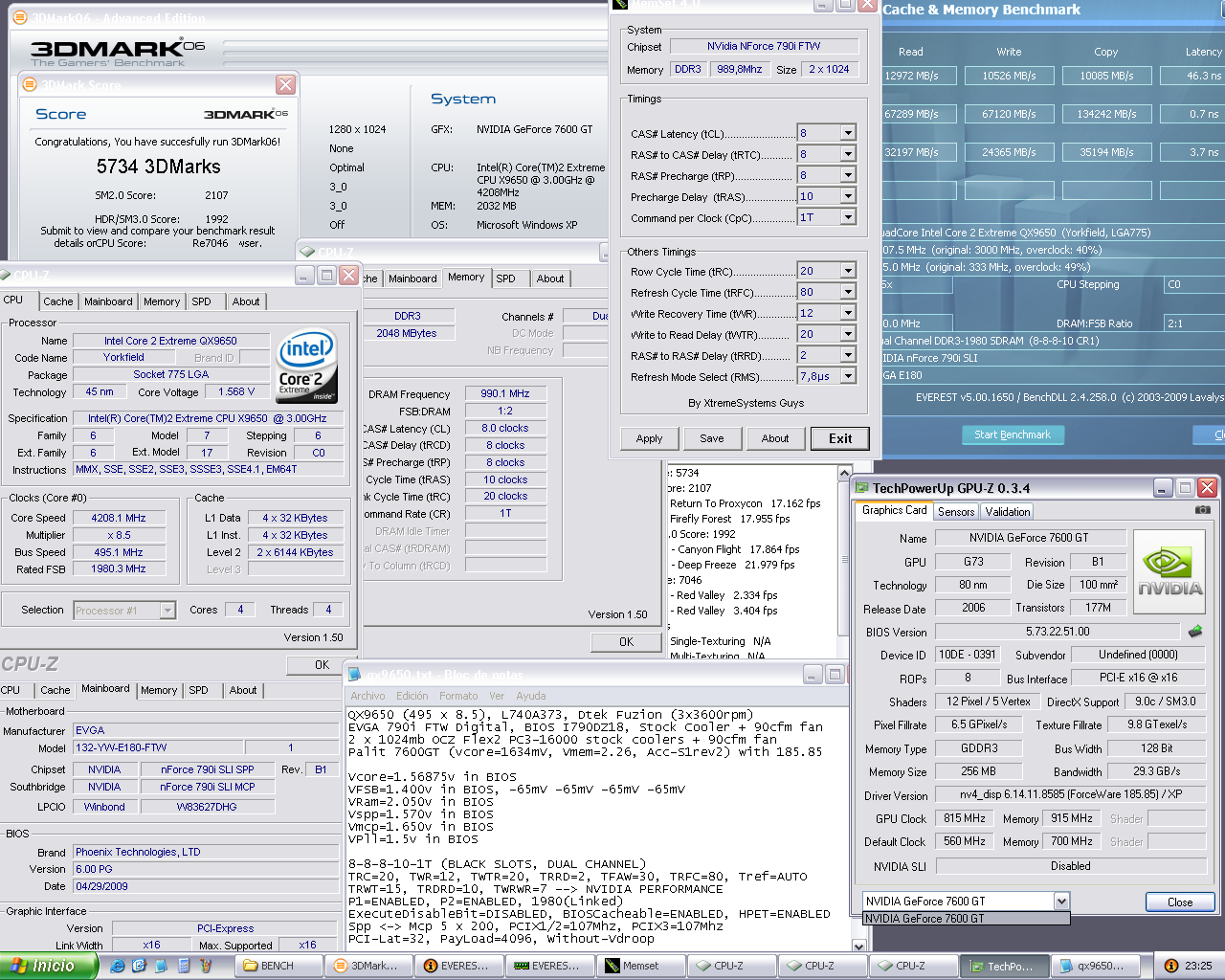Click Save button in MemSet
Viewport: 1225px width, 980px height.
coord(712,438)
